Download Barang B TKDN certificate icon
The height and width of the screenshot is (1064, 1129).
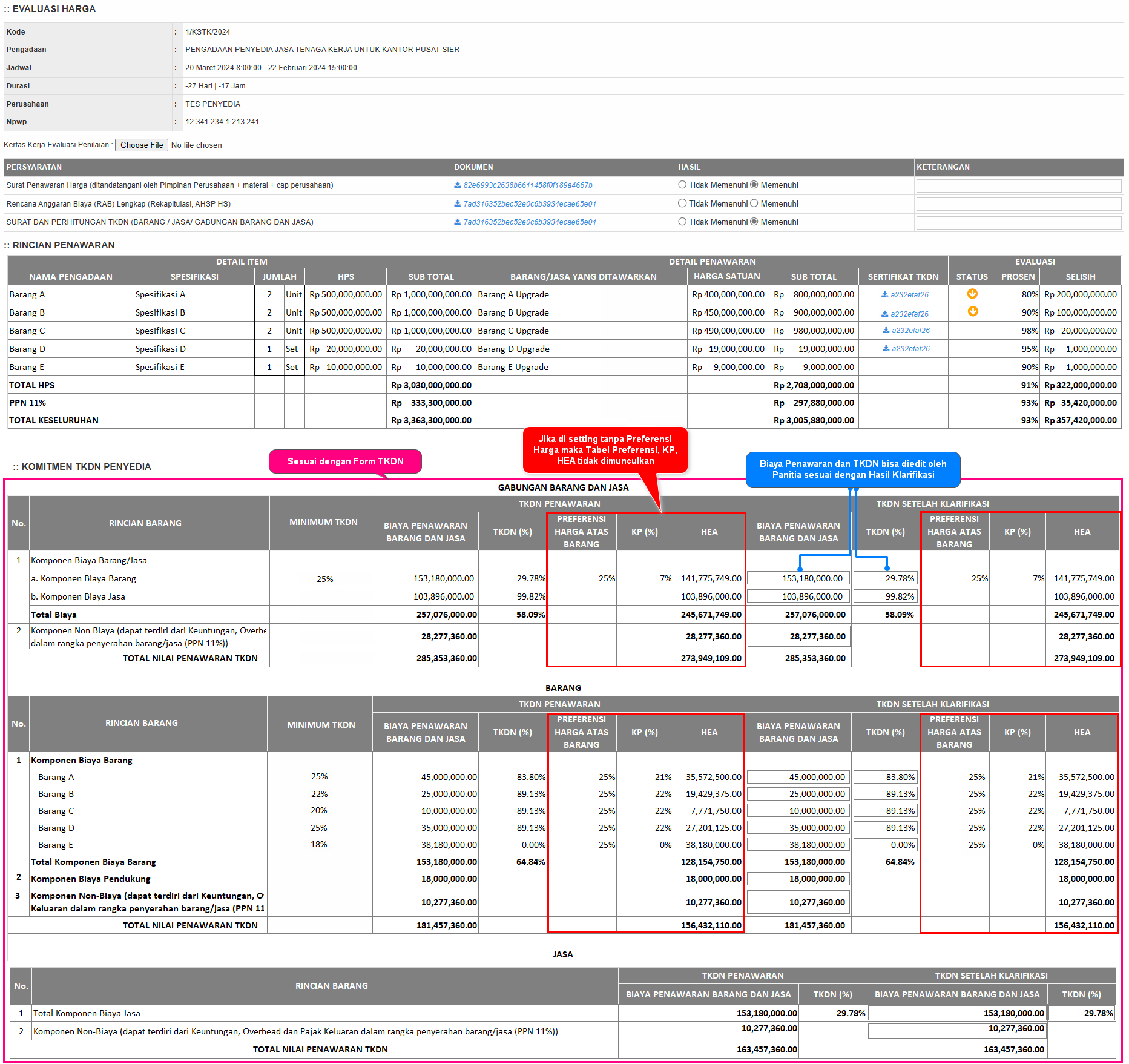point(884,314)
